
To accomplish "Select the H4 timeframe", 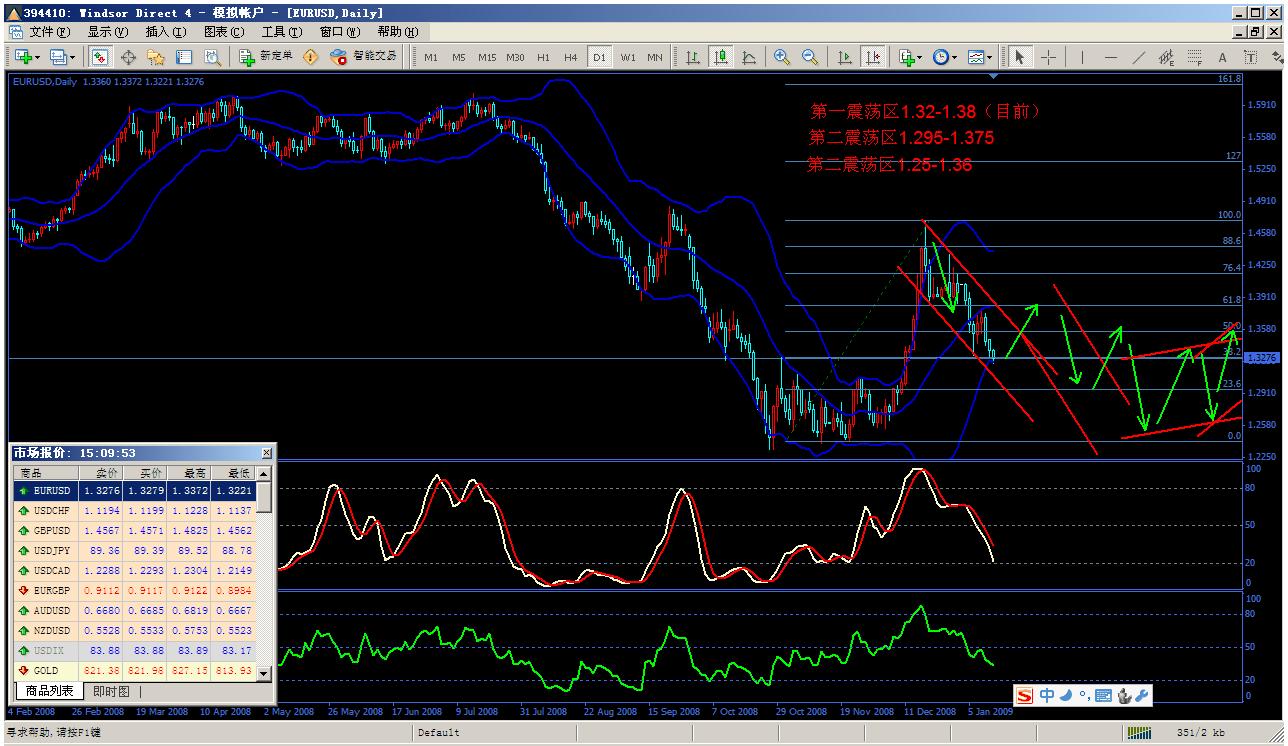I will pos(570,57).
